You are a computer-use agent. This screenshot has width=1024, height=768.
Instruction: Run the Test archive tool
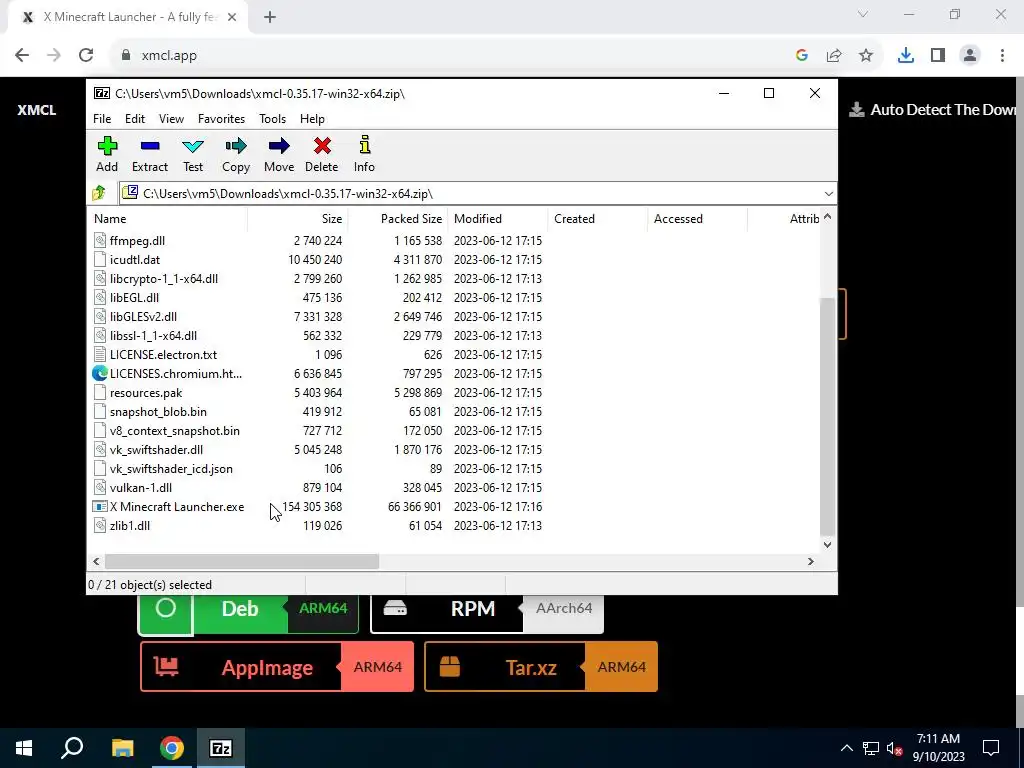(193, 146)
